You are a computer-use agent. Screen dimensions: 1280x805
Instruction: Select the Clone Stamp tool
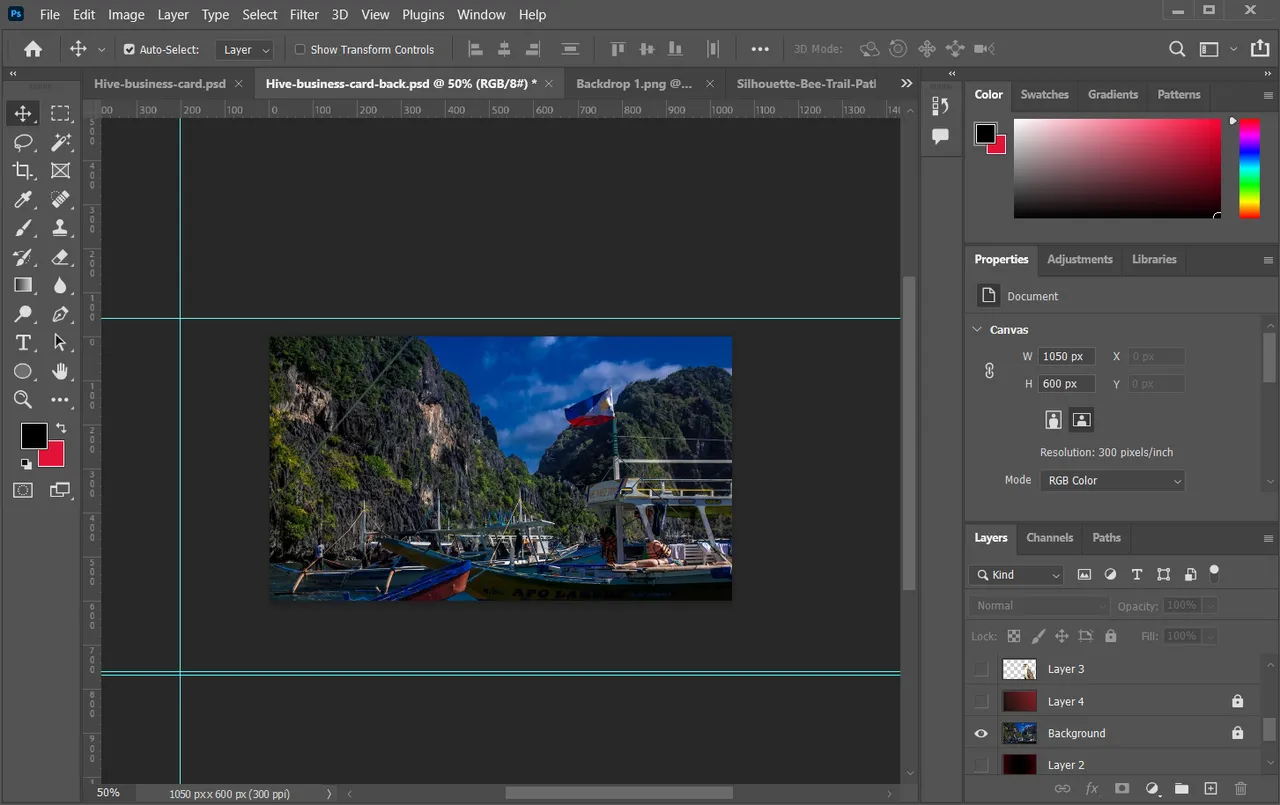(x=60, y=228)
